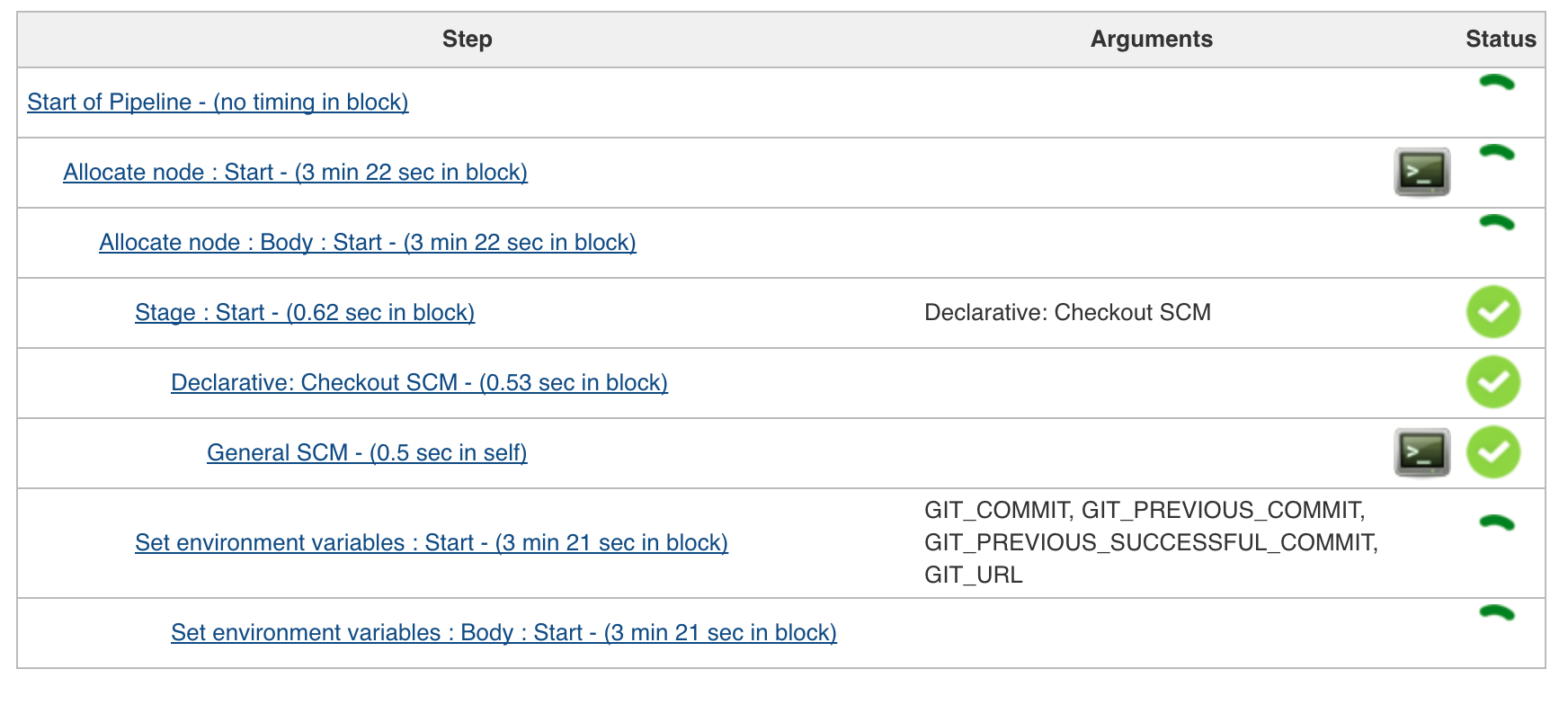The image size is (1568, 705).
Task: Open the General SCM step link
Action: pos(367,453)
